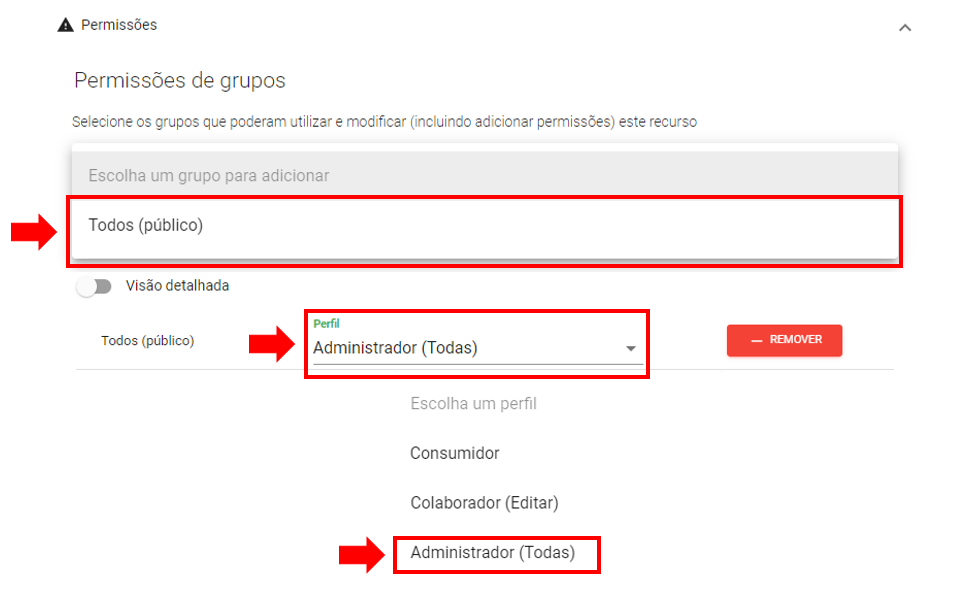Click the Todos (público) label beside Perfil
The image size is (969, 598).
coord(147,341)
